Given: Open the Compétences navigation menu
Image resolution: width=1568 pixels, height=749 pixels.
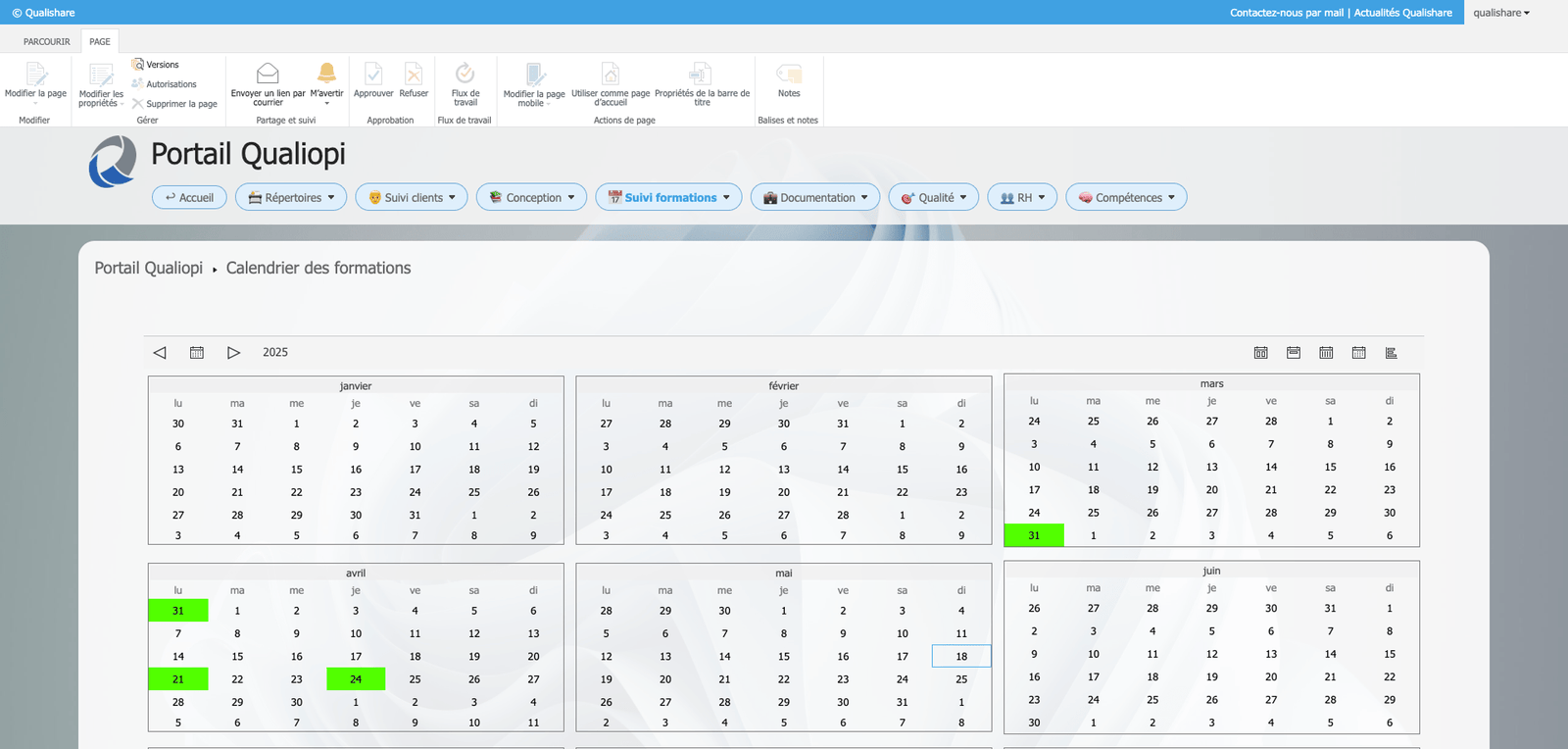Looking at the screenshot, I should [1126, 197].
